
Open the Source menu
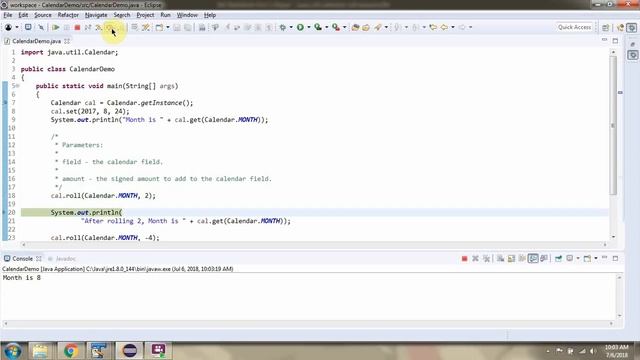pos(43,15)
